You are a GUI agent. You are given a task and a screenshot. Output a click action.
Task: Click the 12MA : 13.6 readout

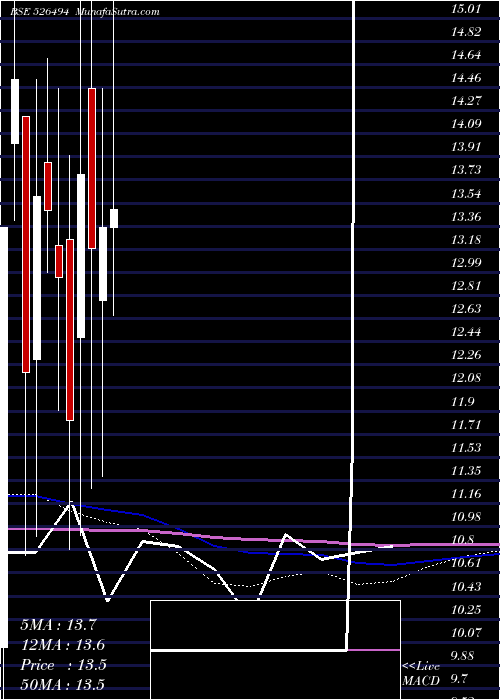(63, 645)
